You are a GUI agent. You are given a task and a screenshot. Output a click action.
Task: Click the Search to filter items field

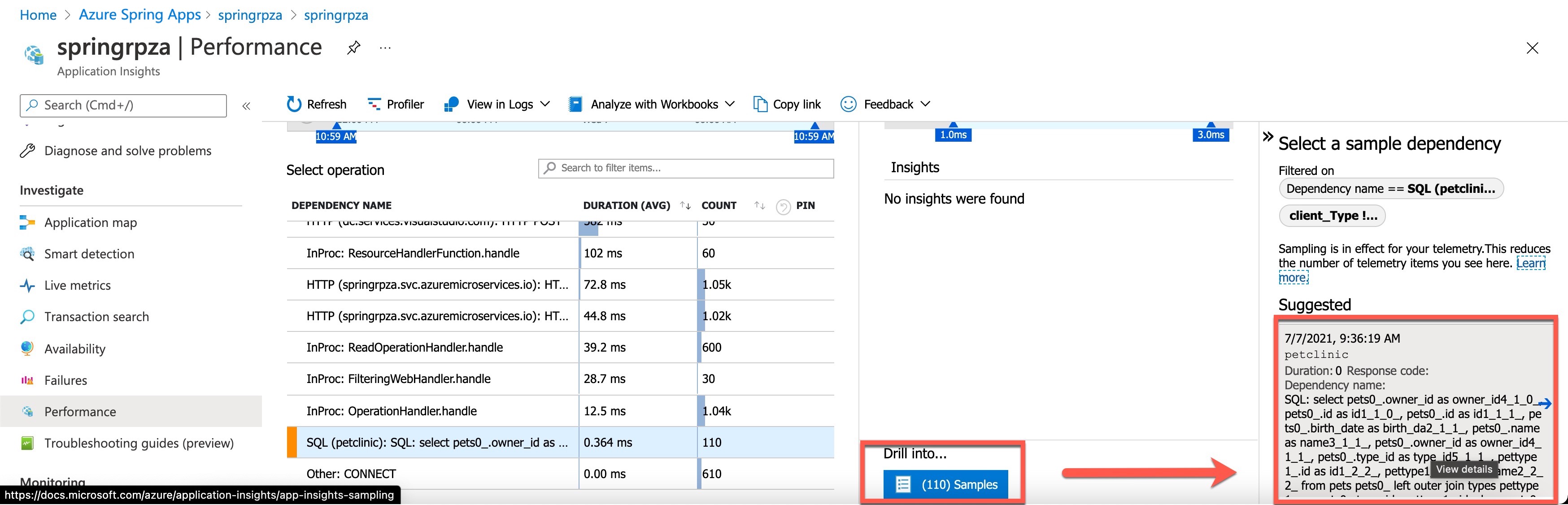pyautogui.click(x=685, y=168)
